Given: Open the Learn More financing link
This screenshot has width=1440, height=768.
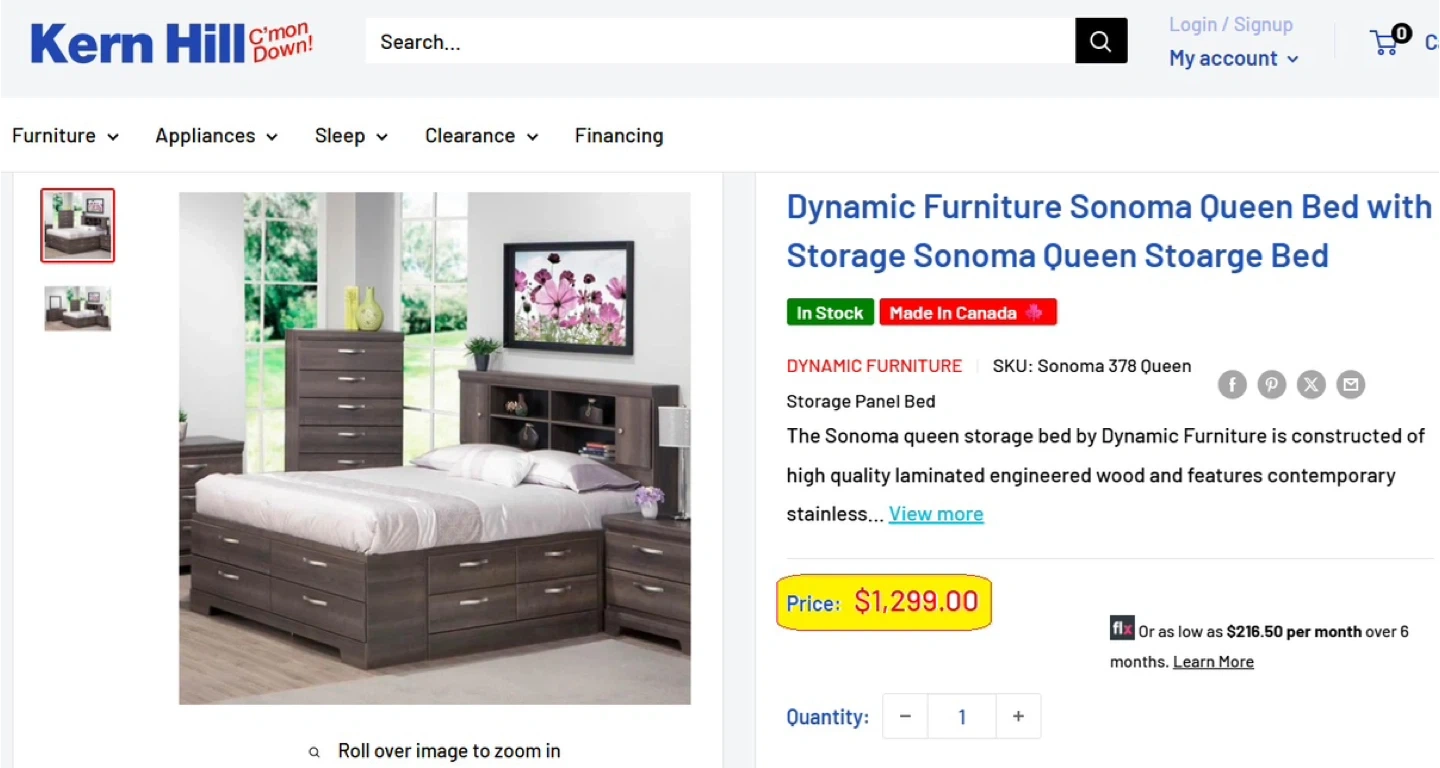Looking at the screenshot, I should click(x=1213, y=662).
